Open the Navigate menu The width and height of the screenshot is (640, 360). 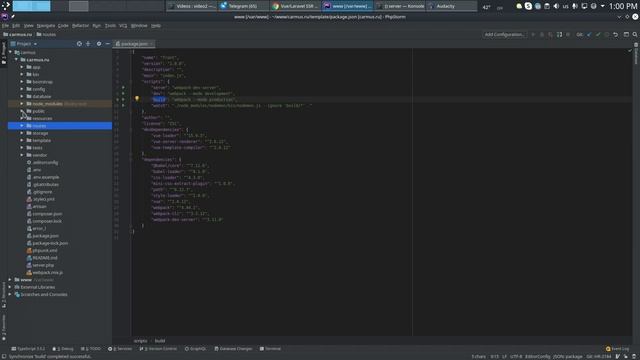(x=46, y=26)
